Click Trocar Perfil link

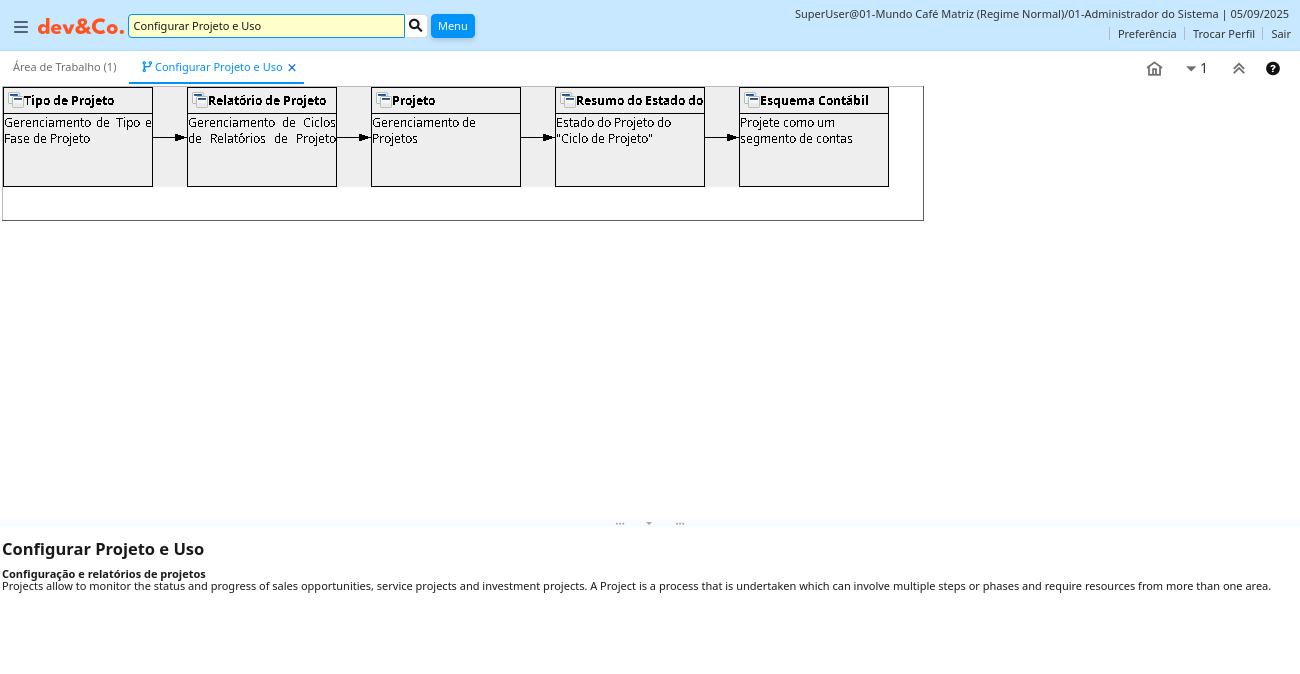tap(1224, 34)
